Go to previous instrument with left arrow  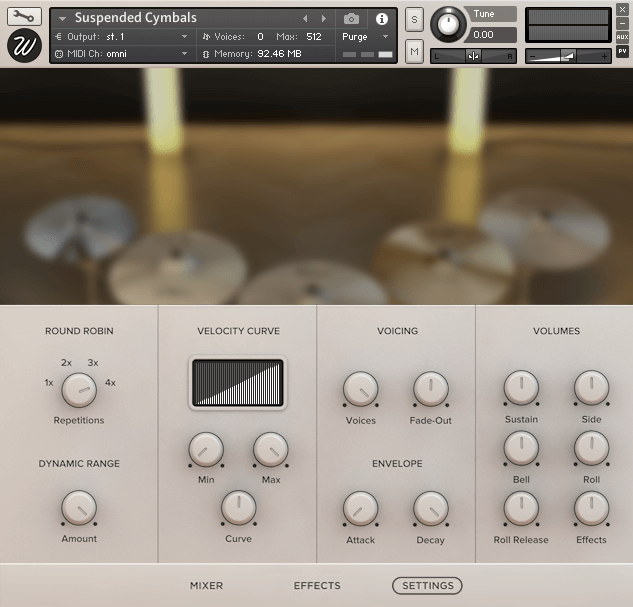tap(305, 19)
